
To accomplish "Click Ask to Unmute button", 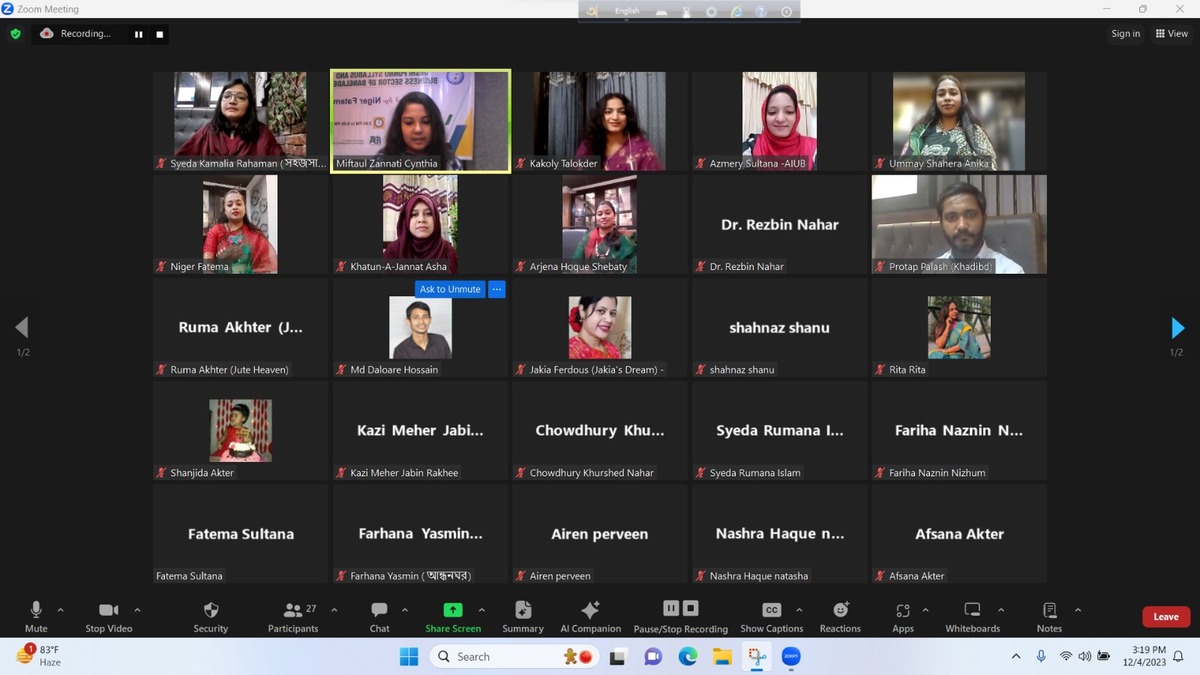I will click(450, 289).
